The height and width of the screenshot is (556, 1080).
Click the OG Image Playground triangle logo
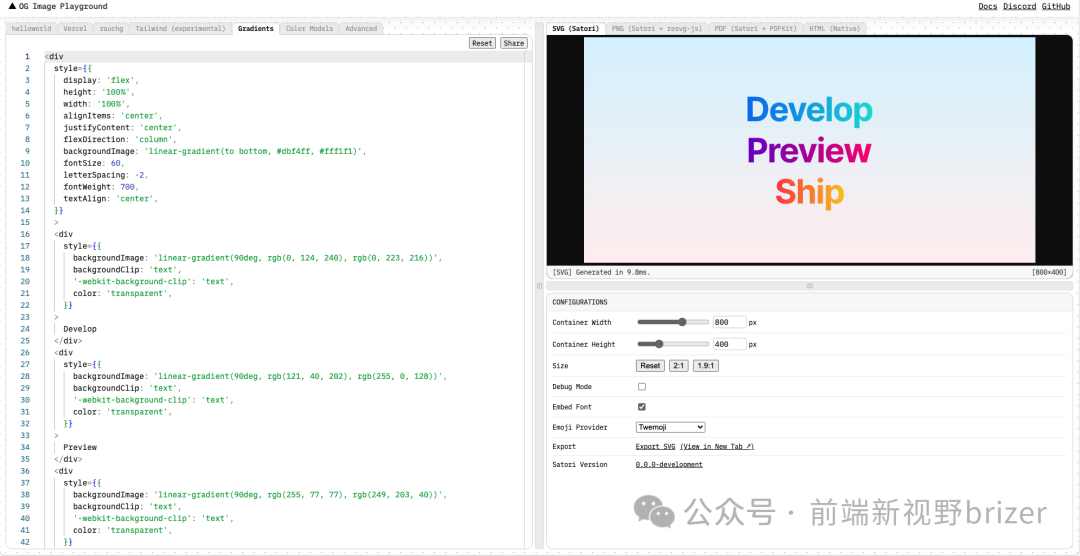point(12,6)
